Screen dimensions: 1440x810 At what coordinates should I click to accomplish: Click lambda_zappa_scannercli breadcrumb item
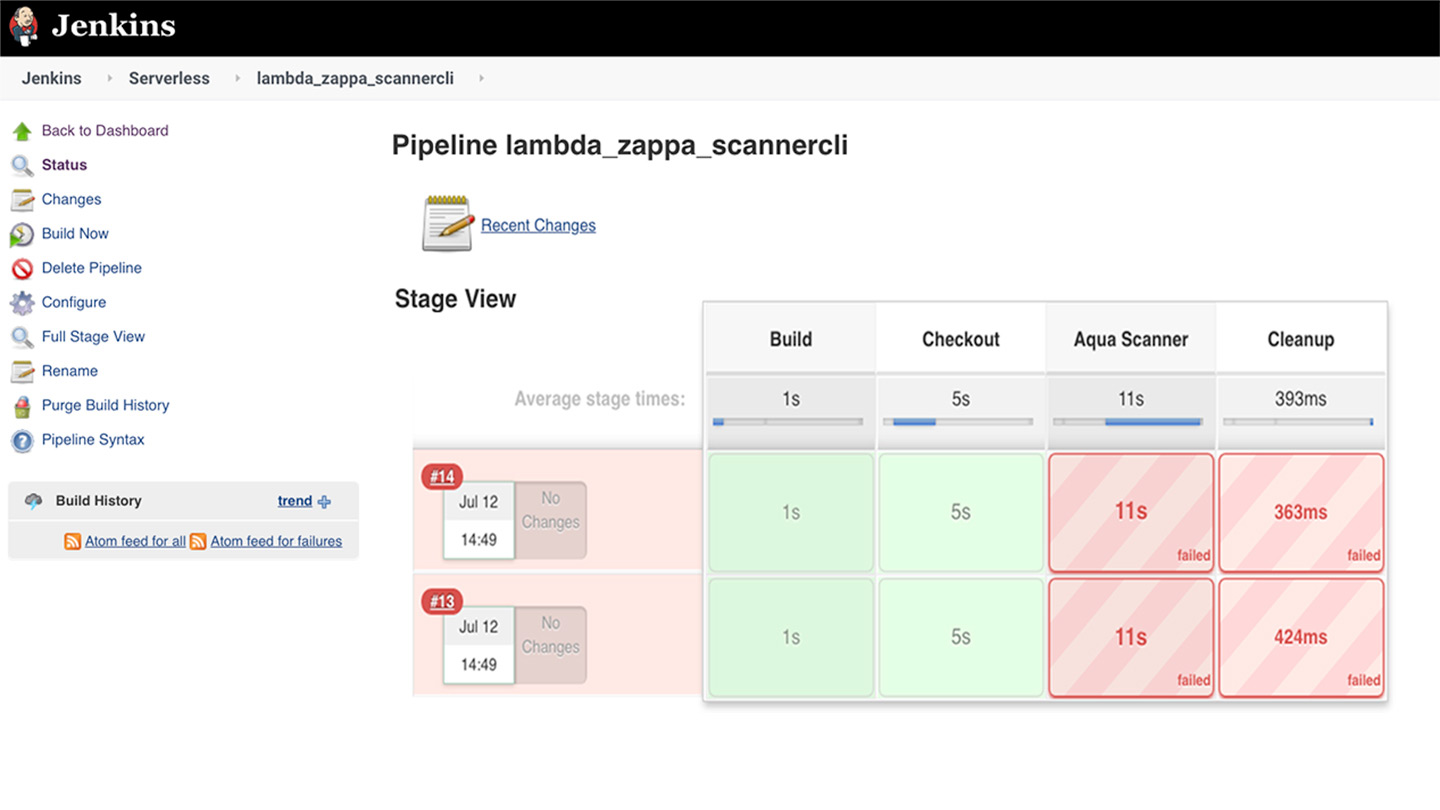pyautogui.click(x=355, y=78)
